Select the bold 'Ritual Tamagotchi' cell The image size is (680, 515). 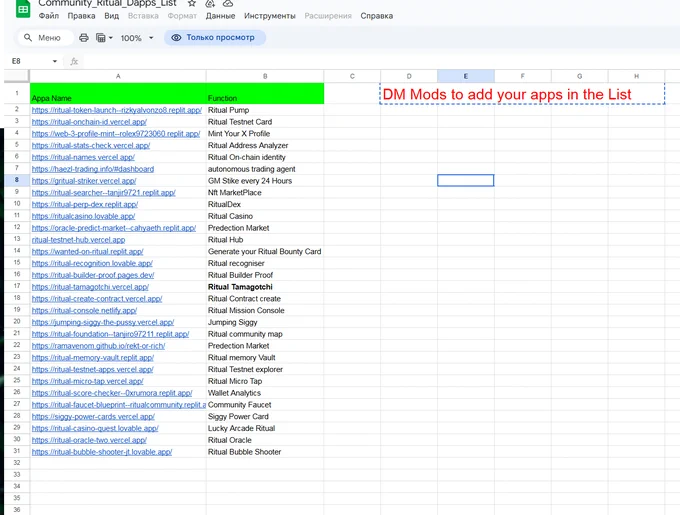click(x=265, y=287)
